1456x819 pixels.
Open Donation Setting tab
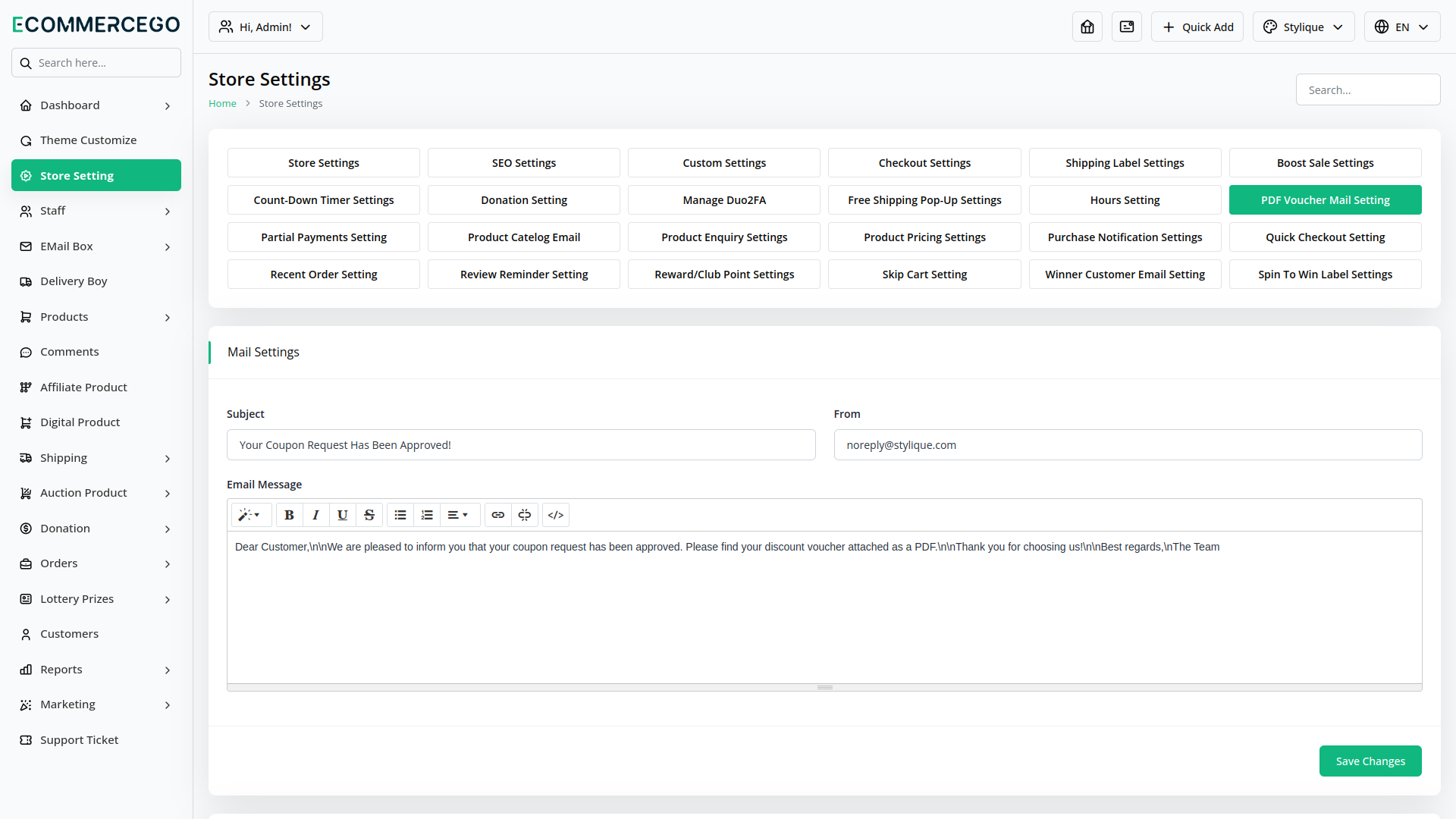(524, 200)
